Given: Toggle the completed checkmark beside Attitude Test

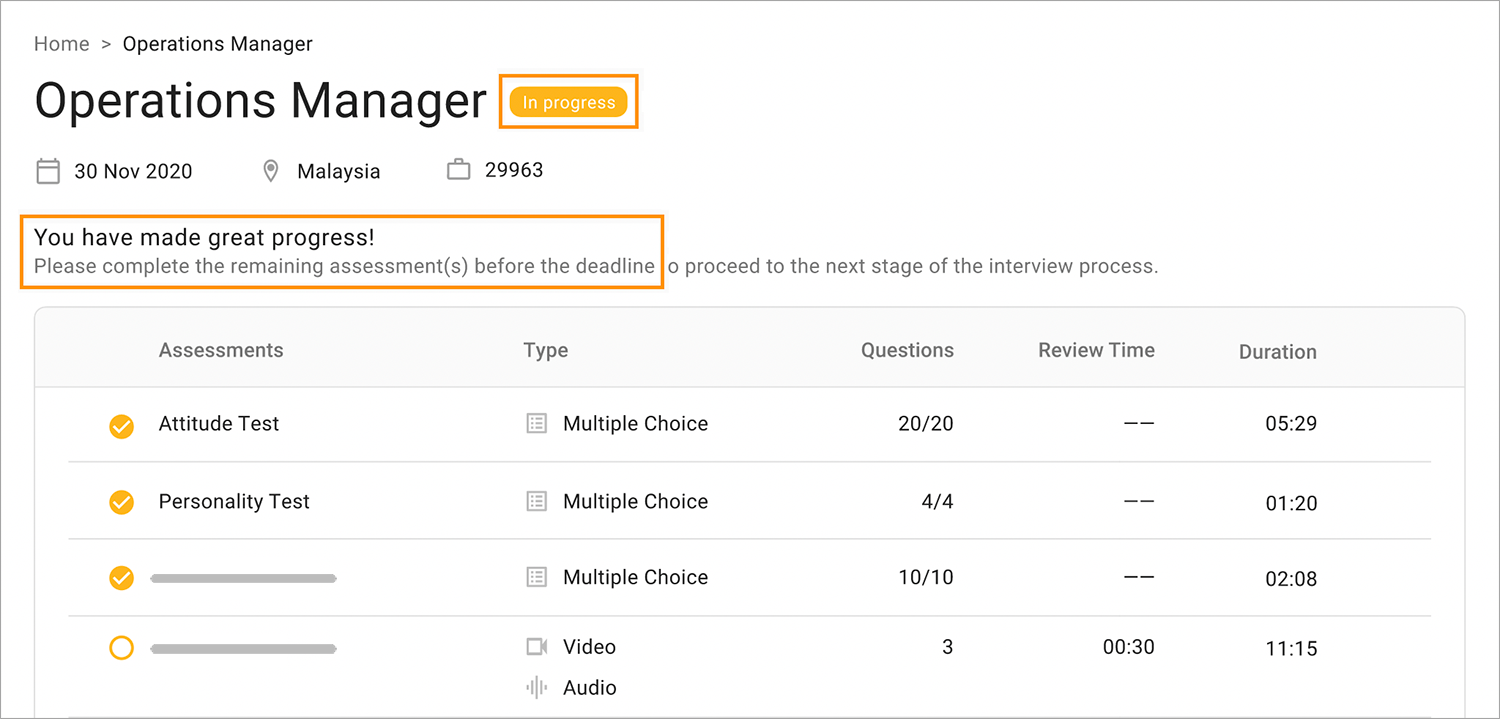Looking at the screenshot, I should pyautogui.click(x=121, y=426).
